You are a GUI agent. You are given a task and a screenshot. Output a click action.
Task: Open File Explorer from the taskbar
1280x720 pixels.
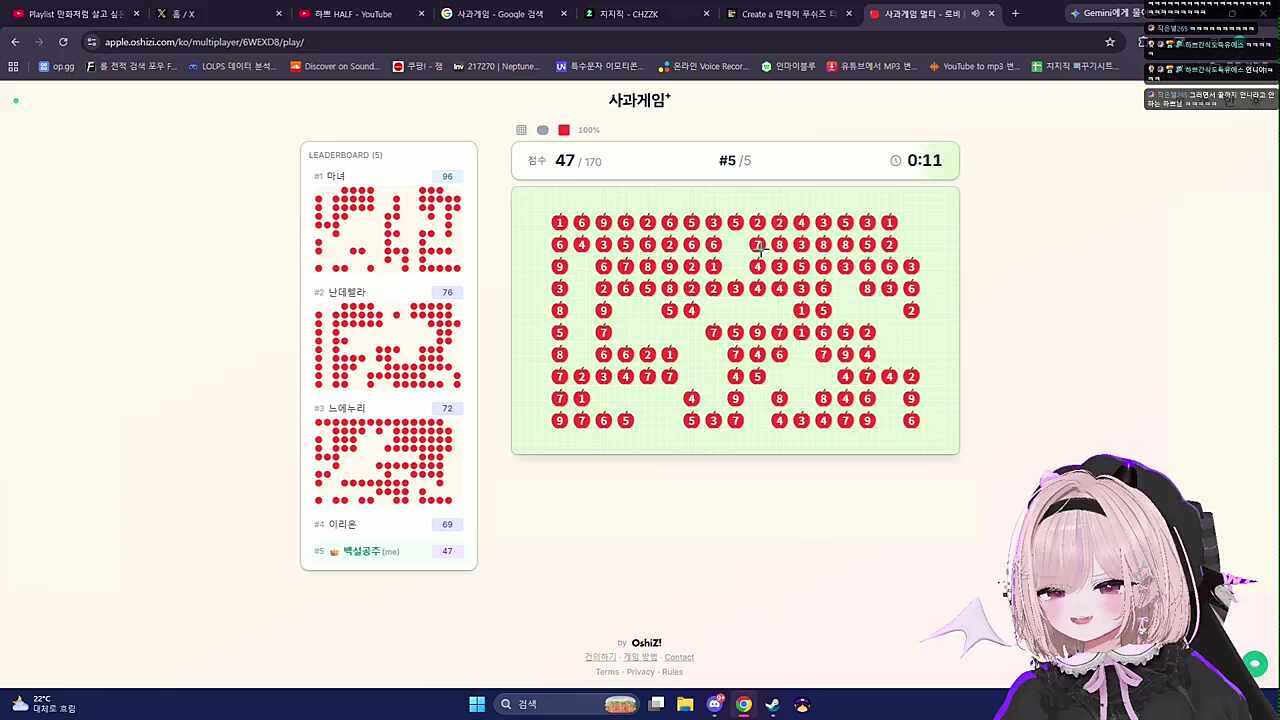(x=685, y=704)
